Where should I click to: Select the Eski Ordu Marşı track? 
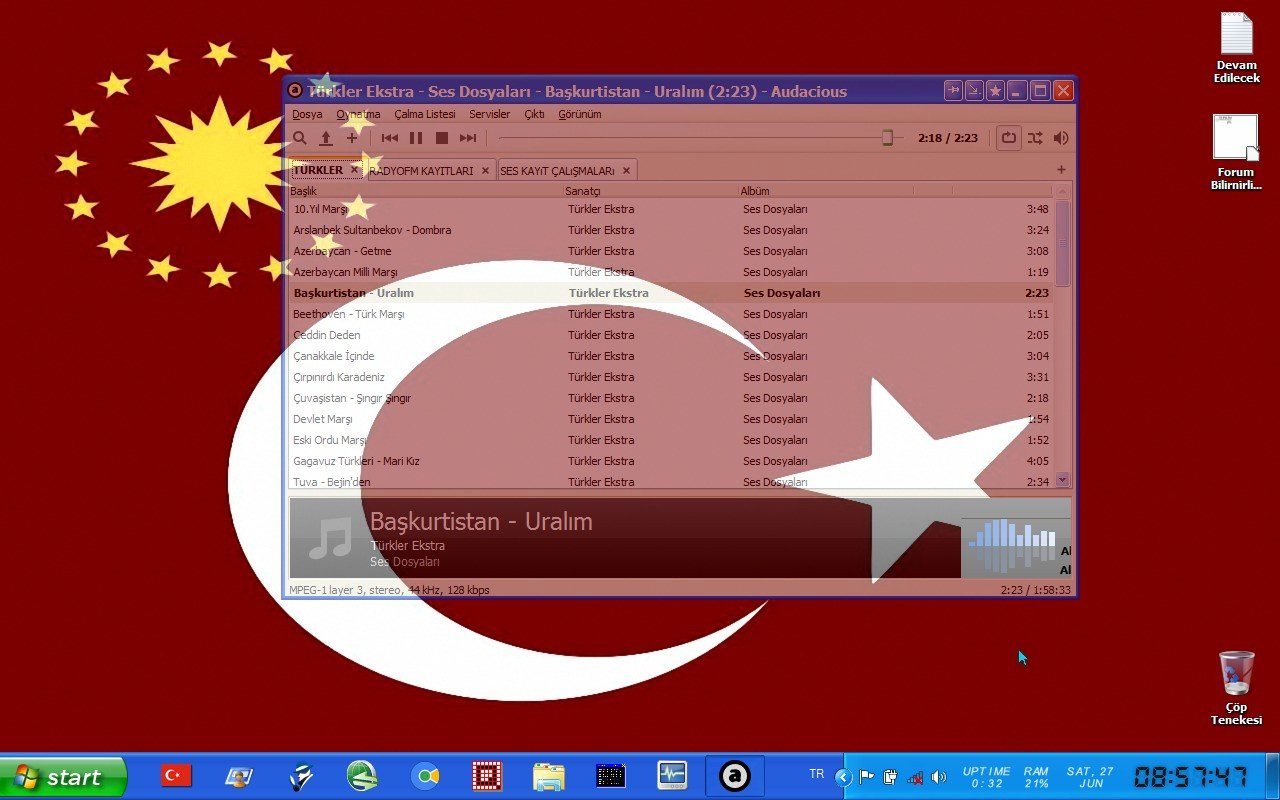(x=671, y=440)
